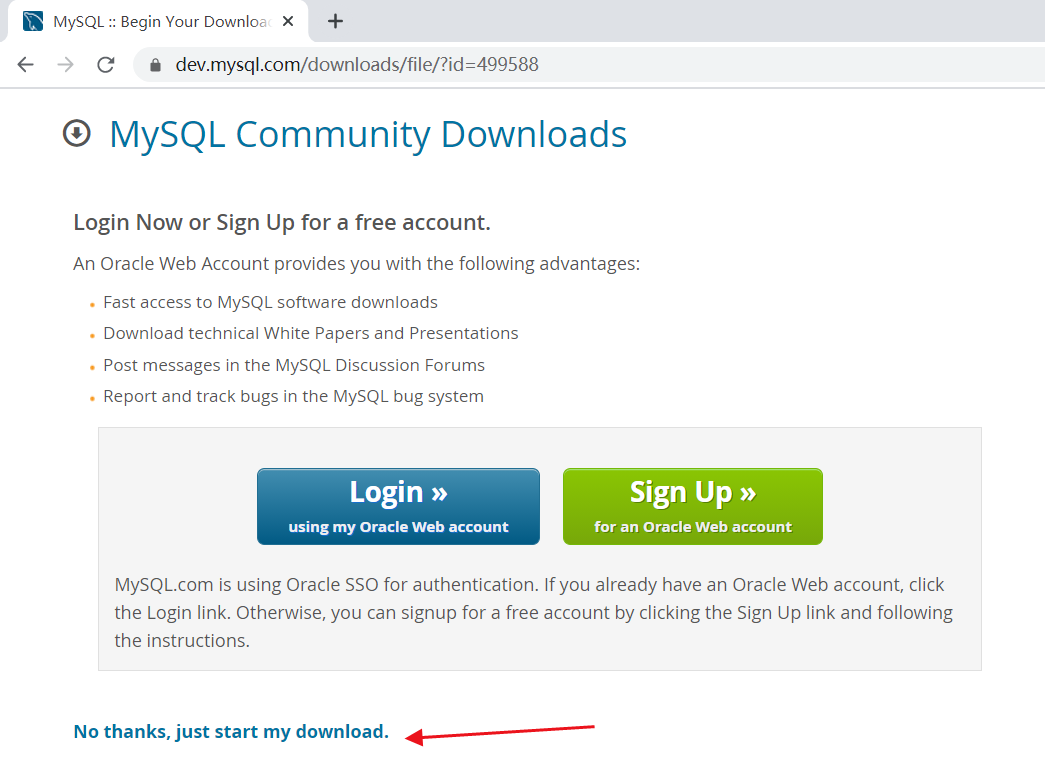Click the browser forward arrow
This screenshot has width=1045, height=775.
click(x=66, y=65)
